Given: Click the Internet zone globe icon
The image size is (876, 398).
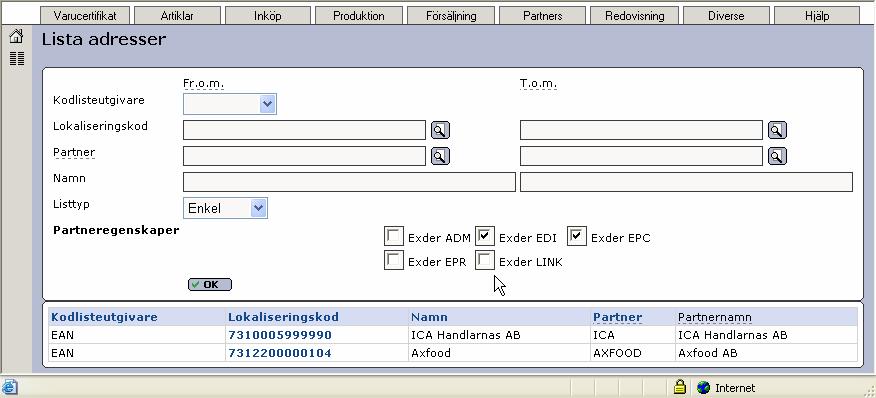Looking at the screenshot, I should pyautogui.click(x=703, y=387).
